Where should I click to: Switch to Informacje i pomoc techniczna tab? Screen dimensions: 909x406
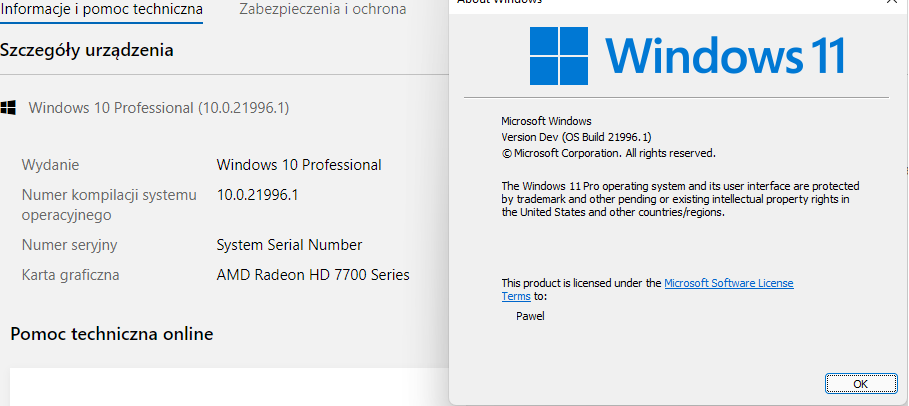coord(101,10)
